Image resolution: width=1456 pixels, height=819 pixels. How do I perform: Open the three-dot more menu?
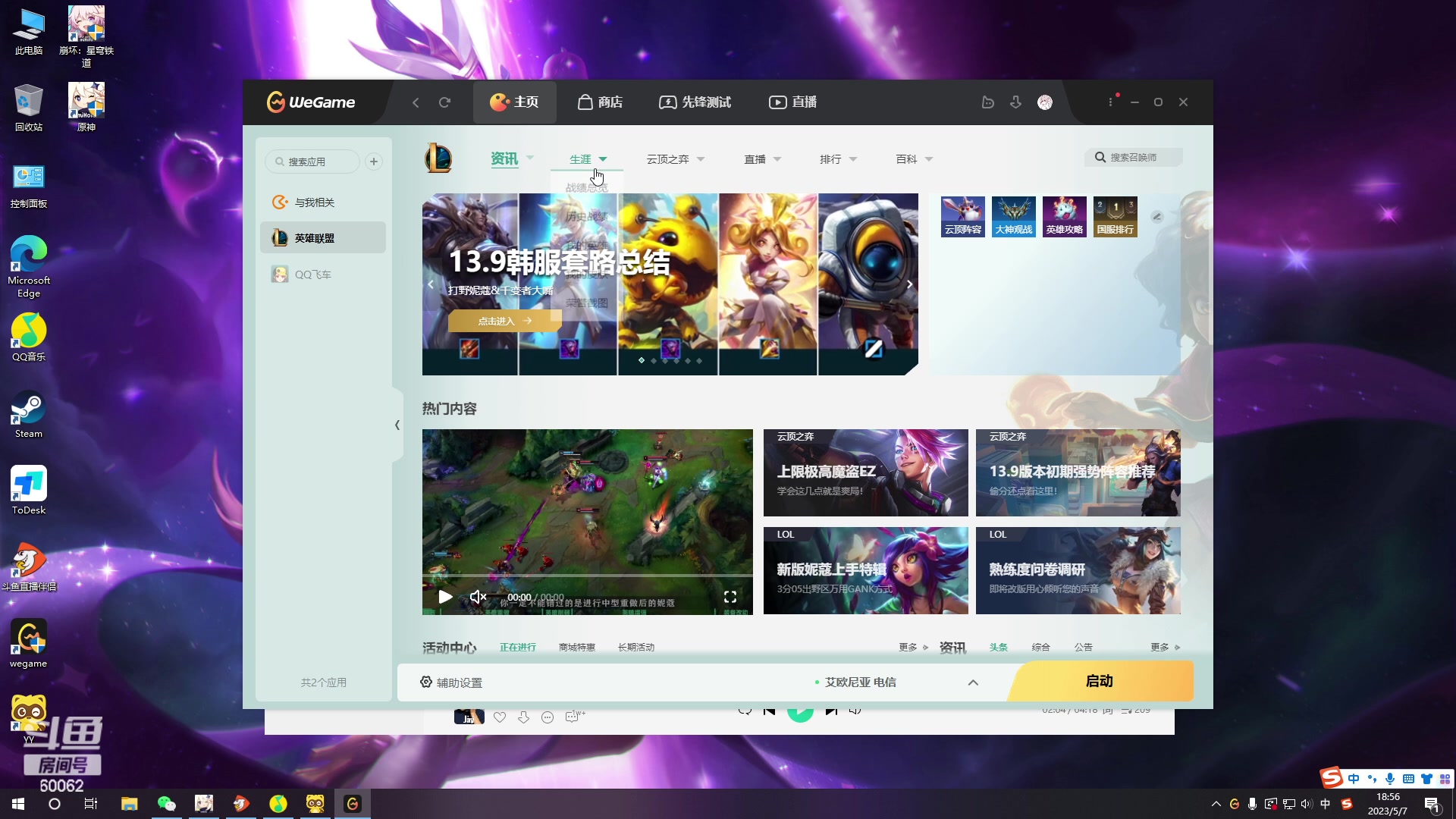point(1111,102)
